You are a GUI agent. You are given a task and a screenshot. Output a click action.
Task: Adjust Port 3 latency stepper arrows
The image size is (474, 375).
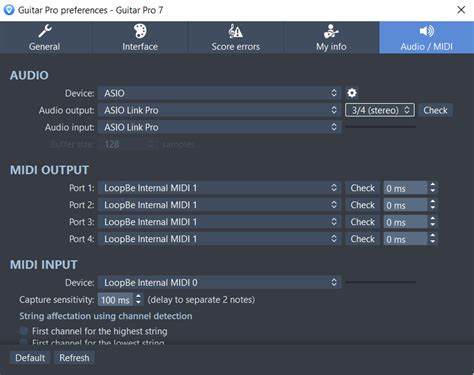[432, 222]
